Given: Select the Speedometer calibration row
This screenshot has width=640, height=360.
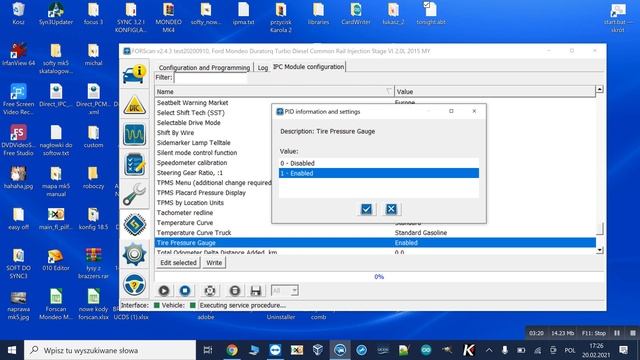Looking at the screenshot, I should tap(213, 162).
